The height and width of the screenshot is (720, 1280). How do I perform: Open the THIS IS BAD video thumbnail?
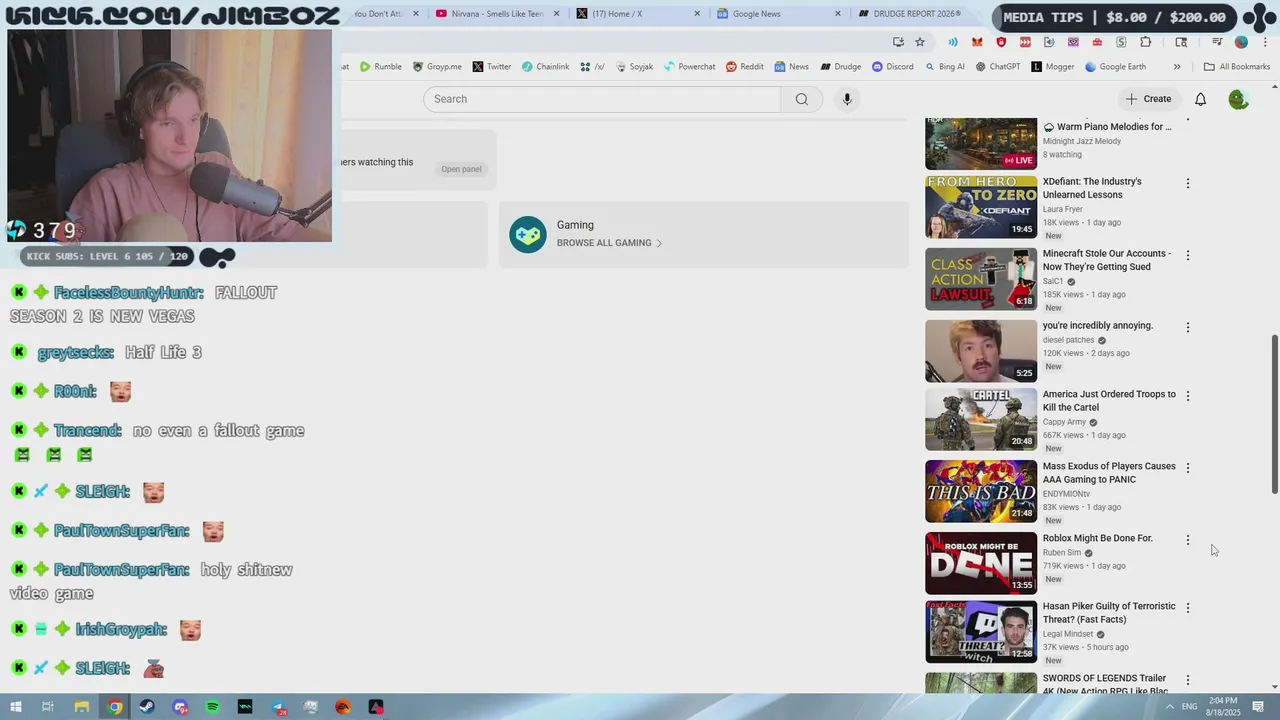(981, 491)
